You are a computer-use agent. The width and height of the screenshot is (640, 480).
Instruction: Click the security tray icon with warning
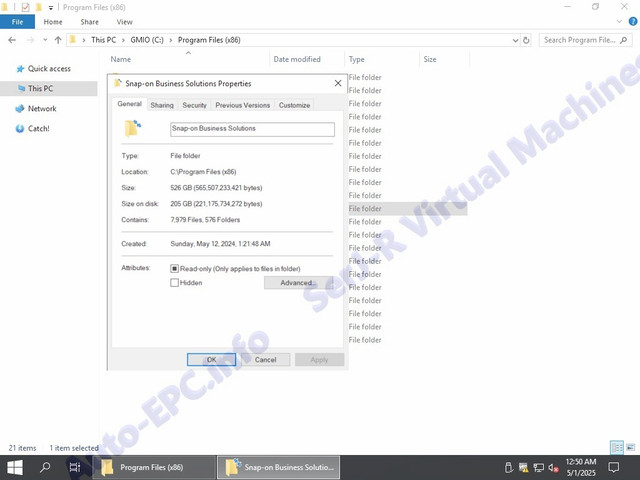[523, 467]
